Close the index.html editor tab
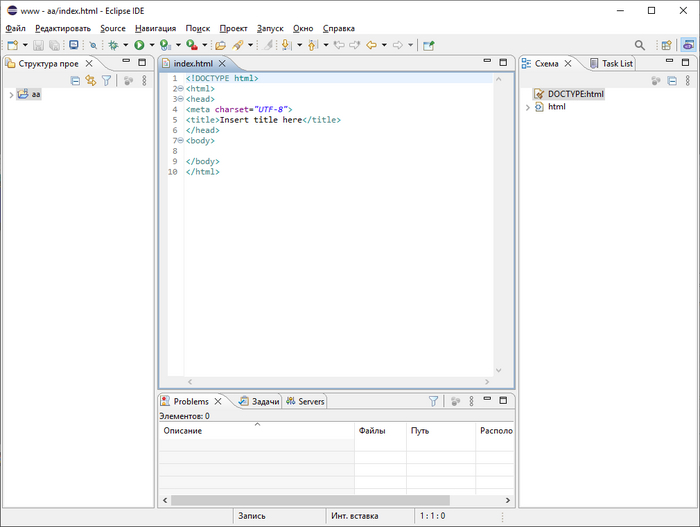The image size is (700, 527). coord(222,63)
